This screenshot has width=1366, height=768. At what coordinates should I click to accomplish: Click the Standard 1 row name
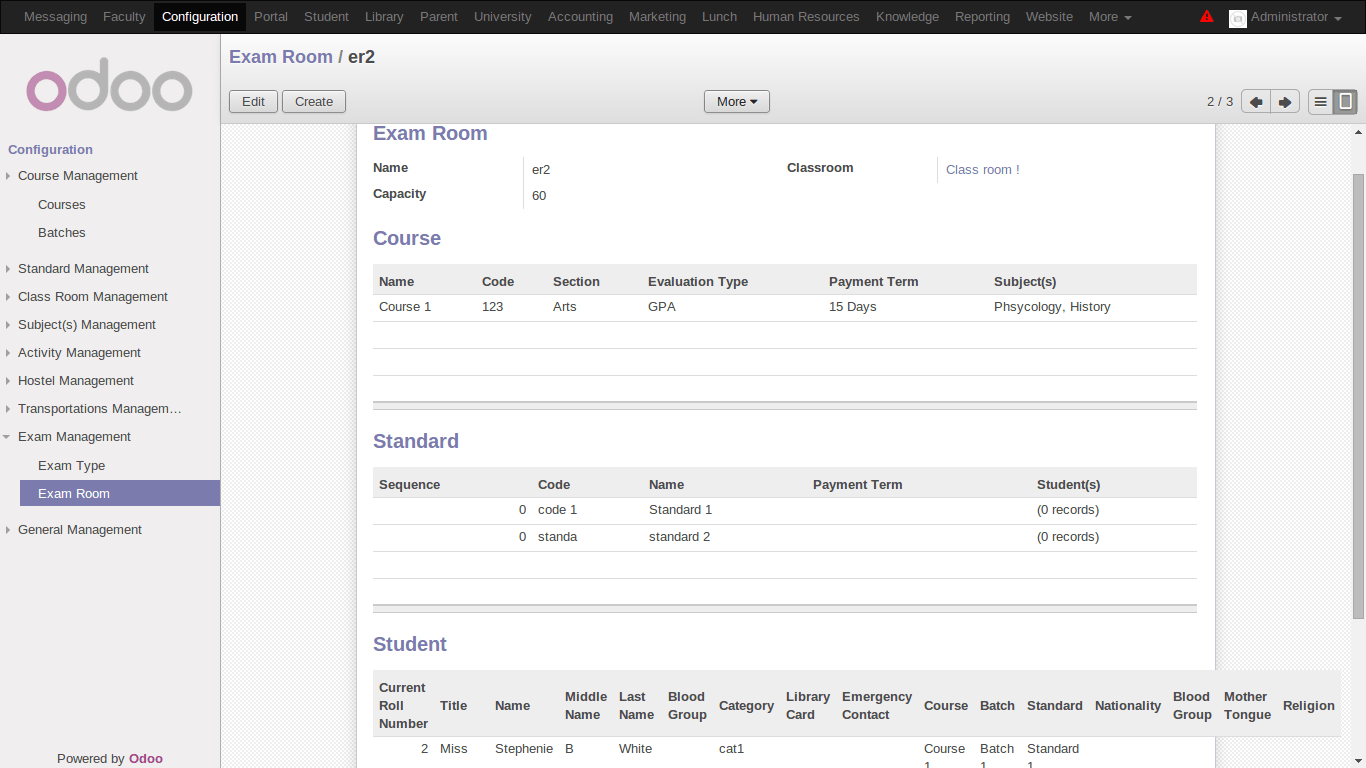[x=680, y=510]
